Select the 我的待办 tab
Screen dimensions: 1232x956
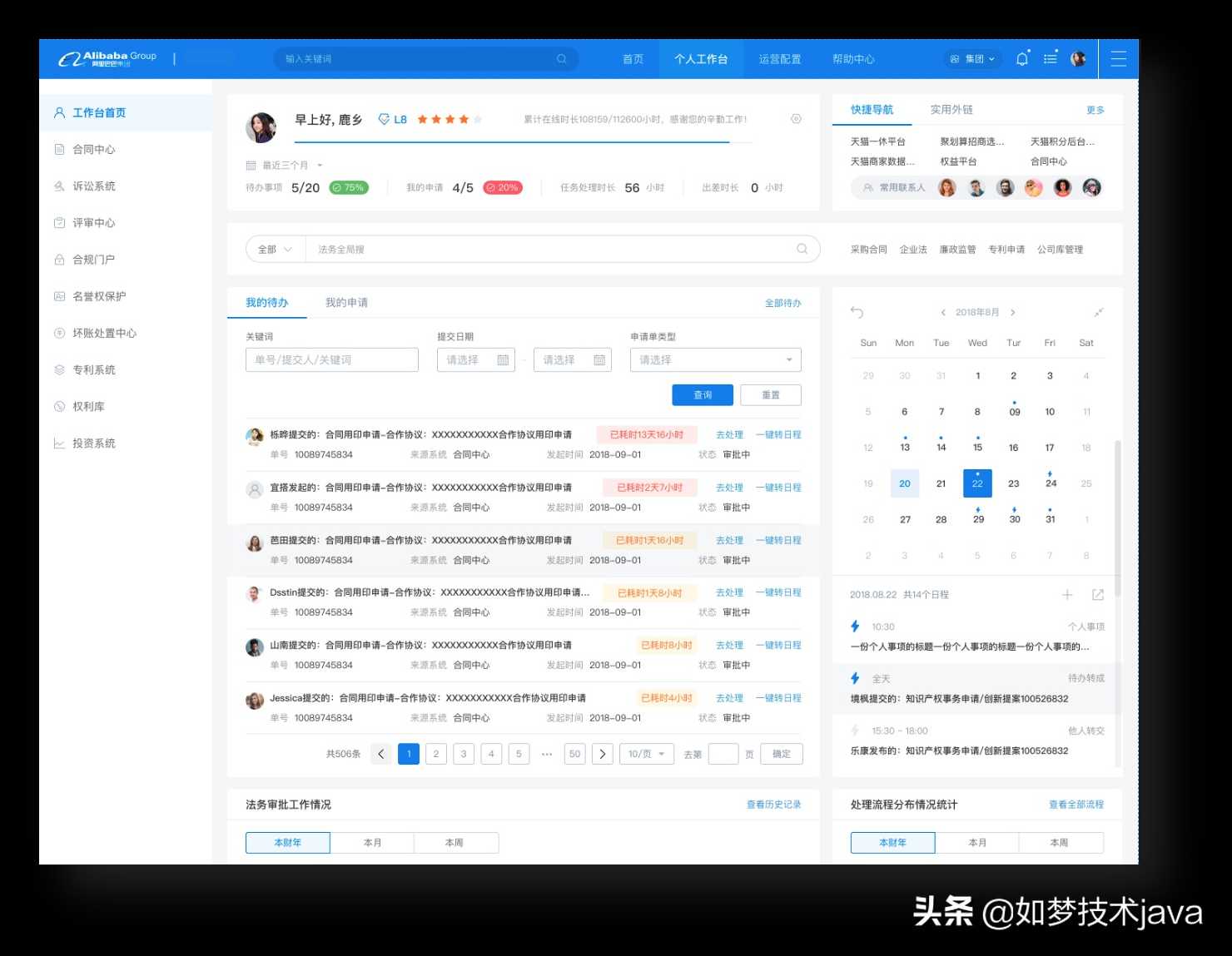pos(266,303)
